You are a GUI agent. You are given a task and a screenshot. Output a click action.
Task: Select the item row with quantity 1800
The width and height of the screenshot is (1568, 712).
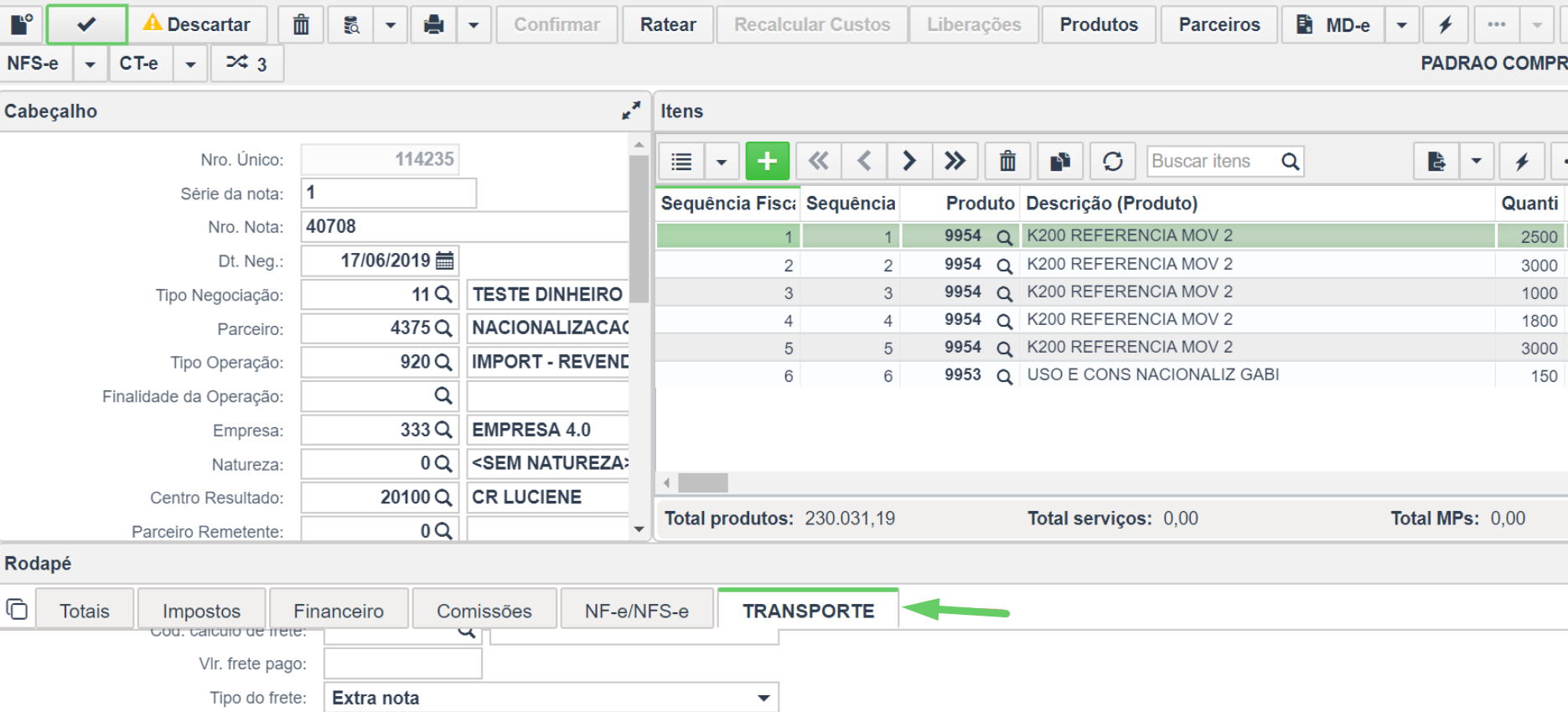click(x=1111, y=320)
